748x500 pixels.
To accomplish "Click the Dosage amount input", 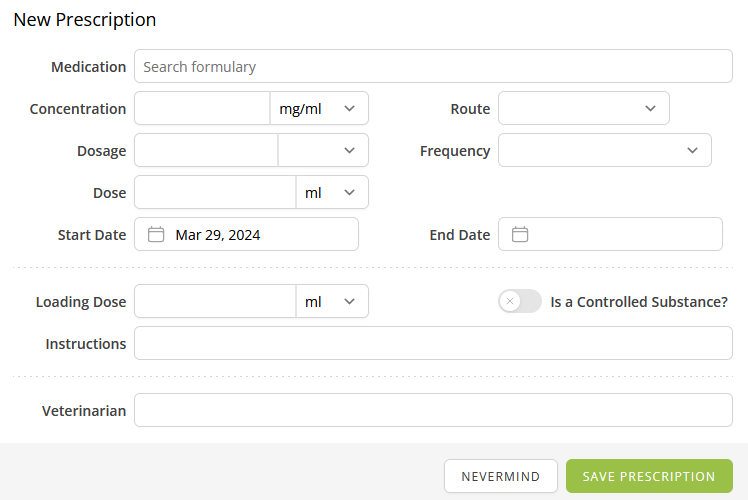I will [206, 150].
